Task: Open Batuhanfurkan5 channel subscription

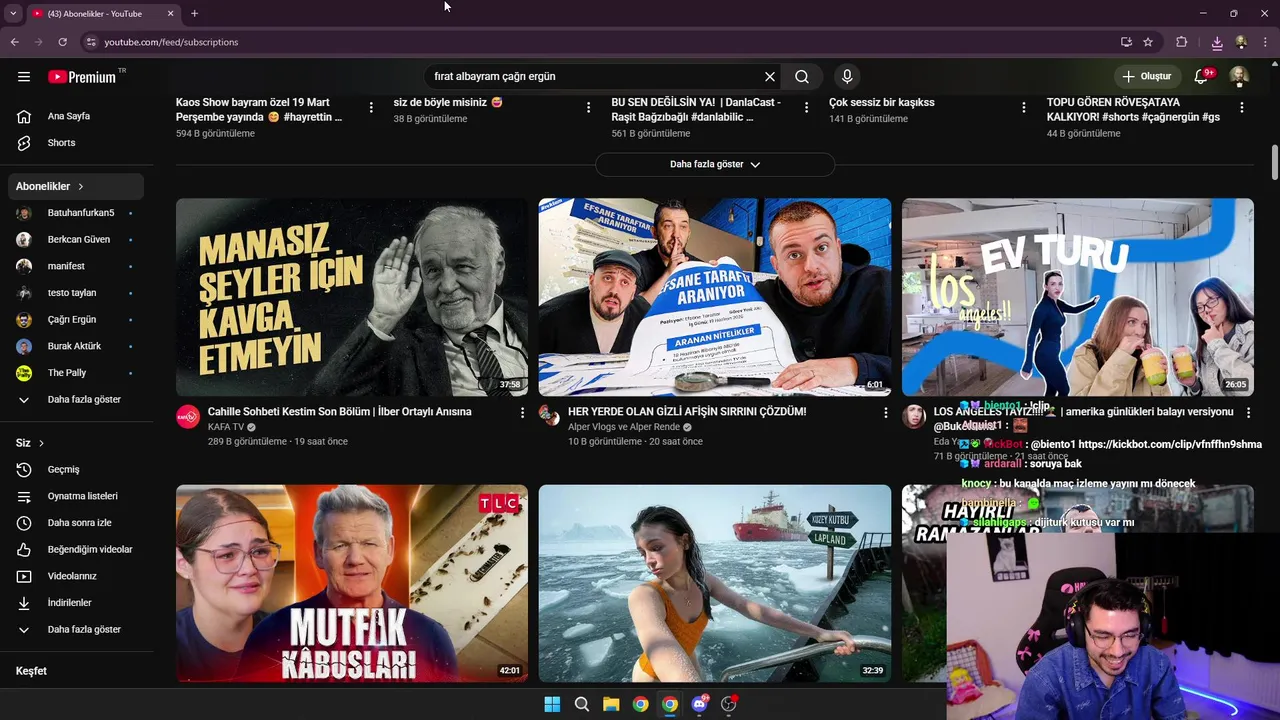Action: pos(76,213)
